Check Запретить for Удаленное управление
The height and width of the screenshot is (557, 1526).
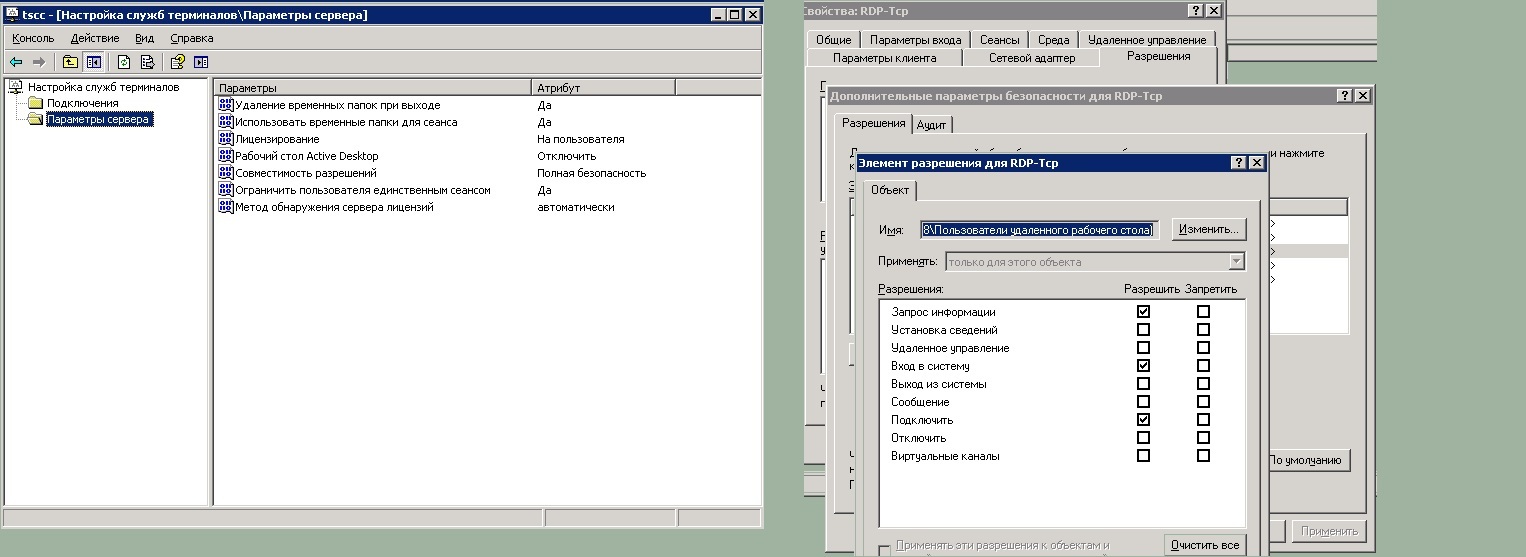pos(1203,348)
